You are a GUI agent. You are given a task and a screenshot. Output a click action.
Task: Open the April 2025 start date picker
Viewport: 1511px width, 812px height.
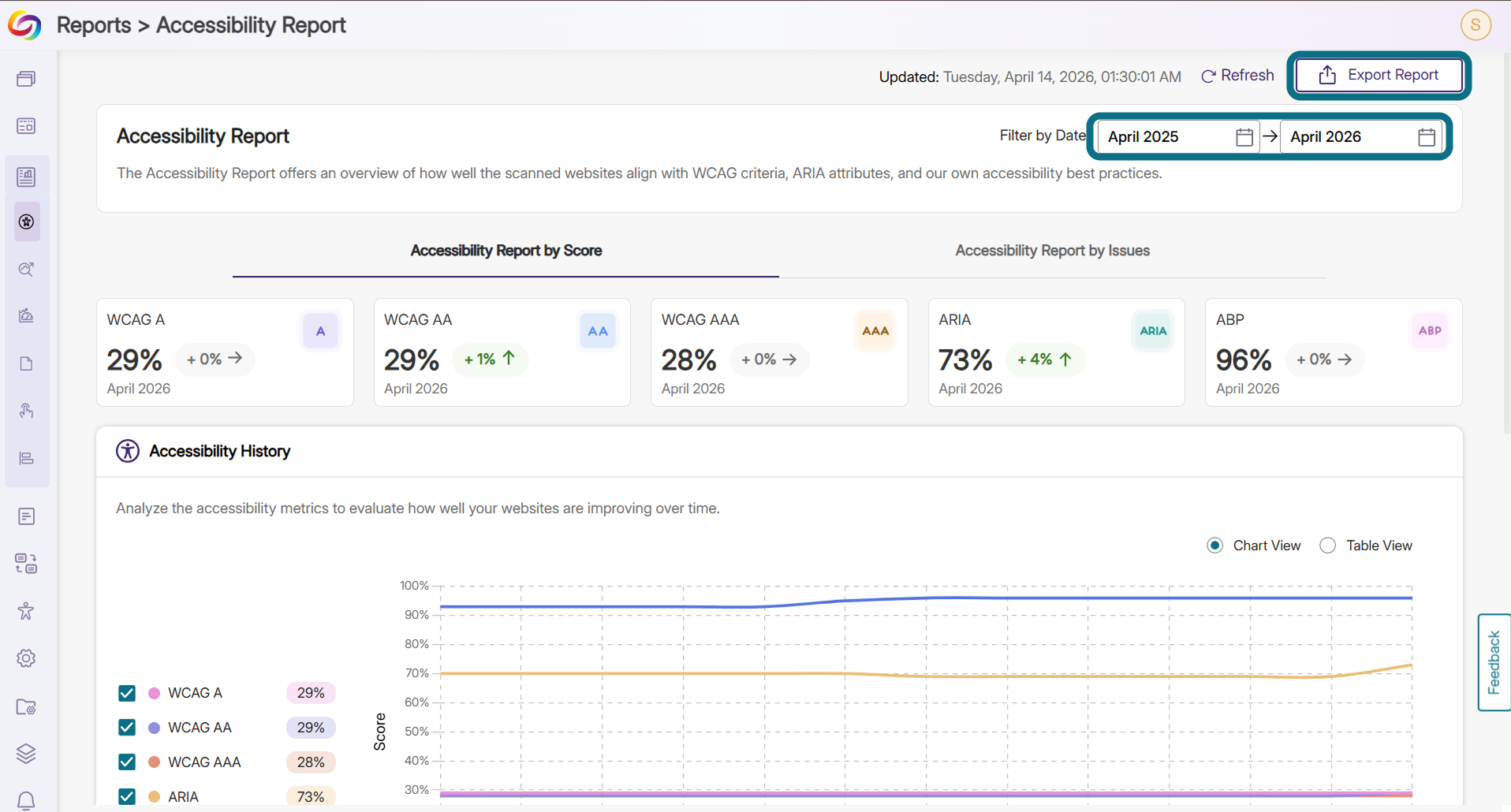click(x=1178, y=136)
